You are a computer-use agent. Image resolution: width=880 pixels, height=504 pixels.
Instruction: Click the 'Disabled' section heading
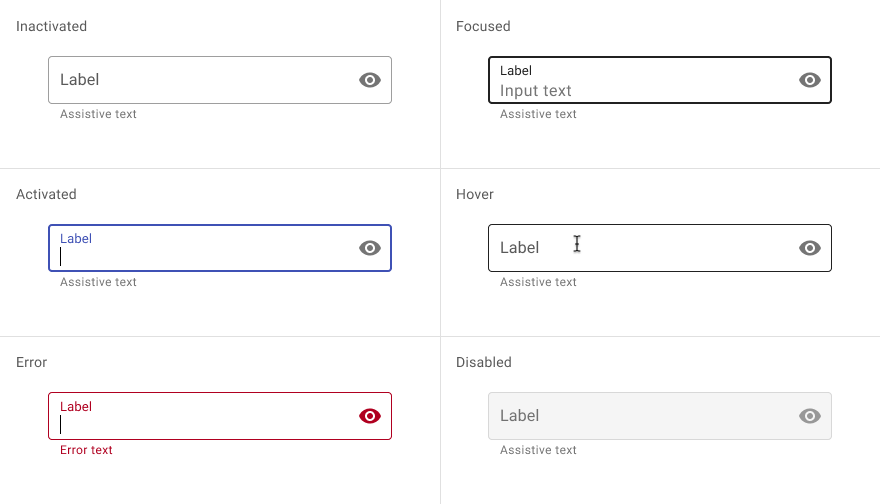[484, 363]
